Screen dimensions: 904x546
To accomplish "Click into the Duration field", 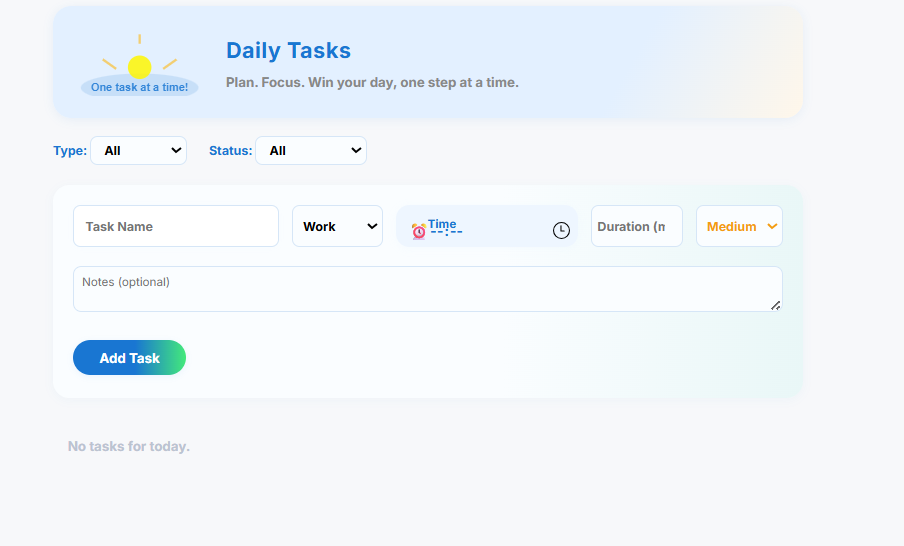I will click(x=636, y=227).
